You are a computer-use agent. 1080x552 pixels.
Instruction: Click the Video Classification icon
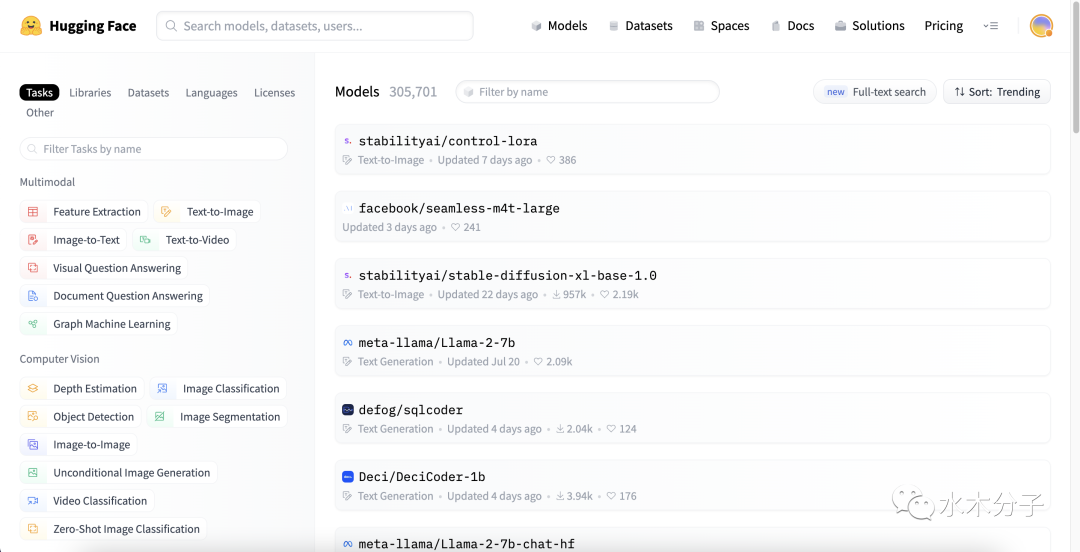click(x=33, y=501)
